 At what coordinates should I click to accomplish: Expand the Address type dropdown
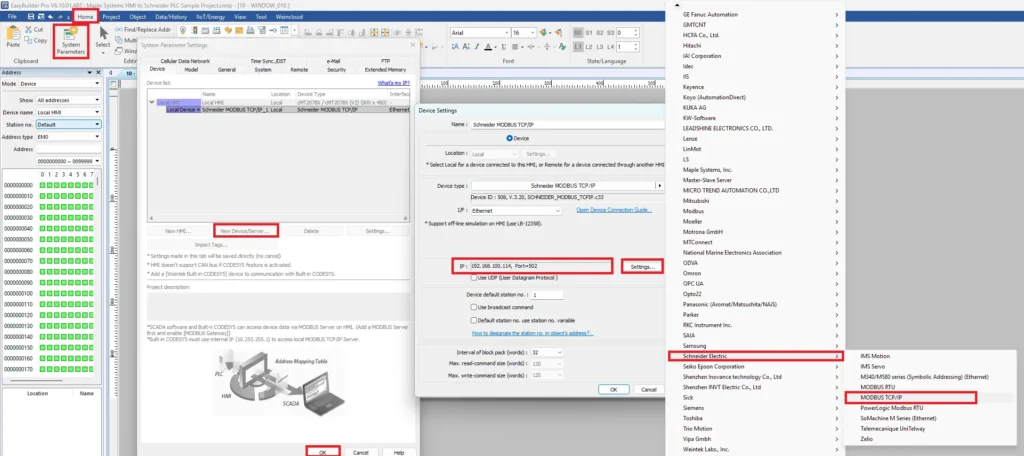pos(69,137)
